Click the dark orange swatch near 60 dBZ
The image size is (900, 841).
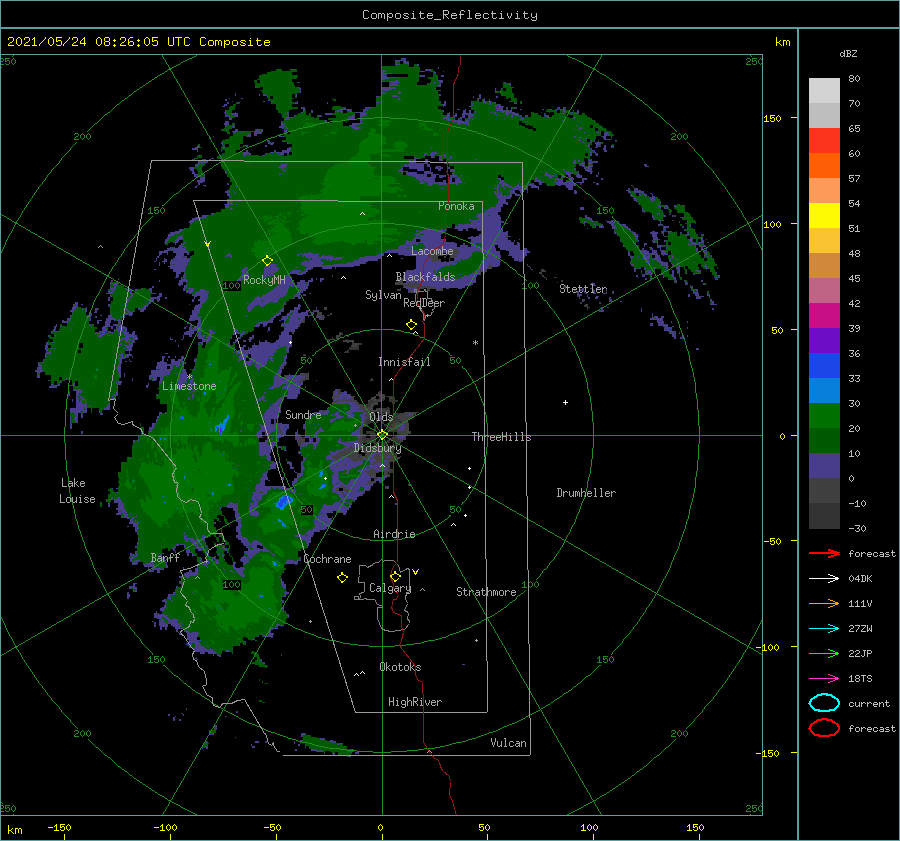[824, 166]
